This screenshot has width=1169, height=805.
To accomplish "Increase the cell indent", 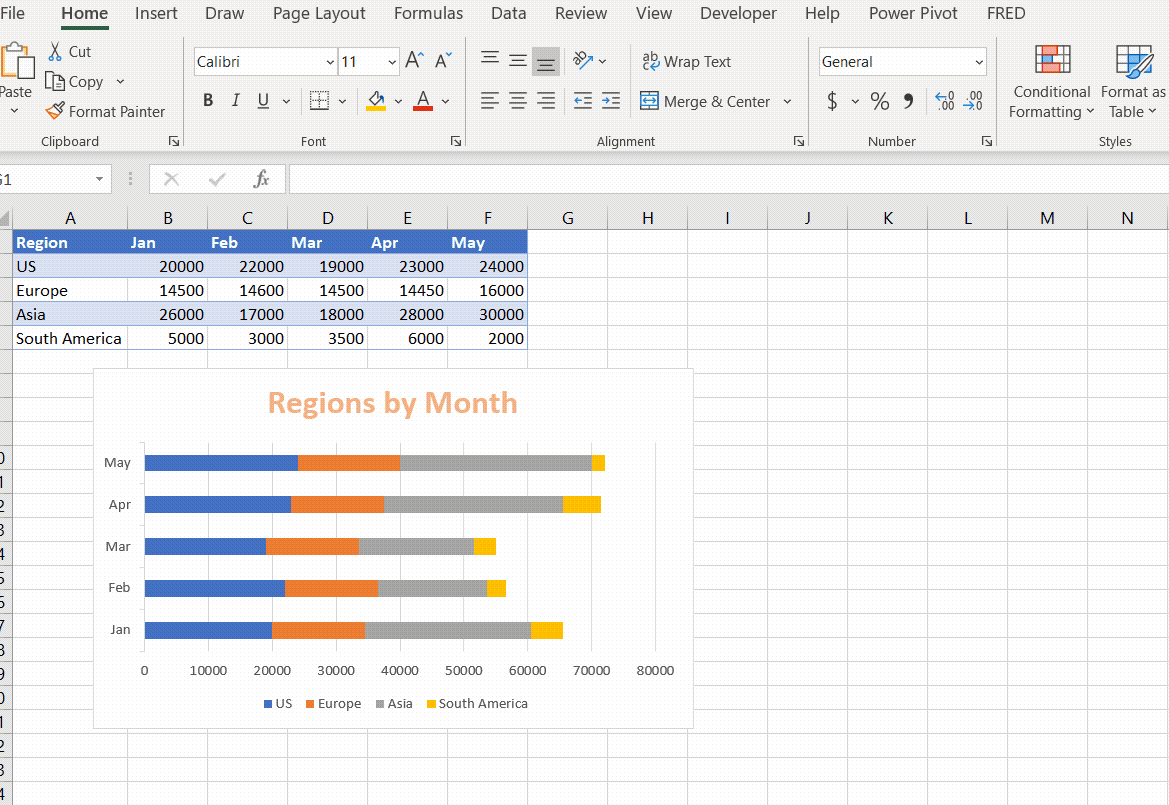I will (611, 101).
